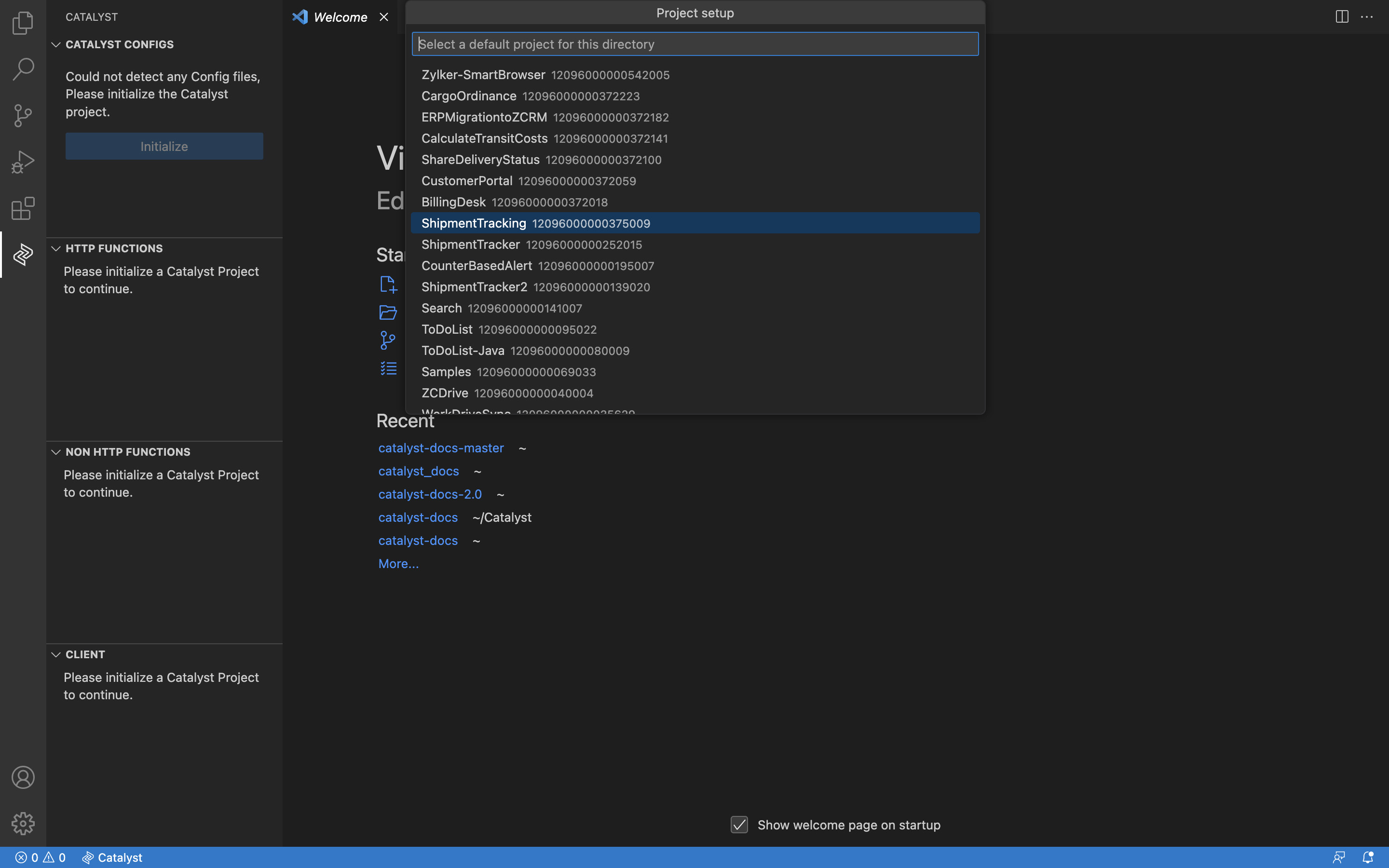Toggle Show welcome page on startup

(x=739, y=824)
